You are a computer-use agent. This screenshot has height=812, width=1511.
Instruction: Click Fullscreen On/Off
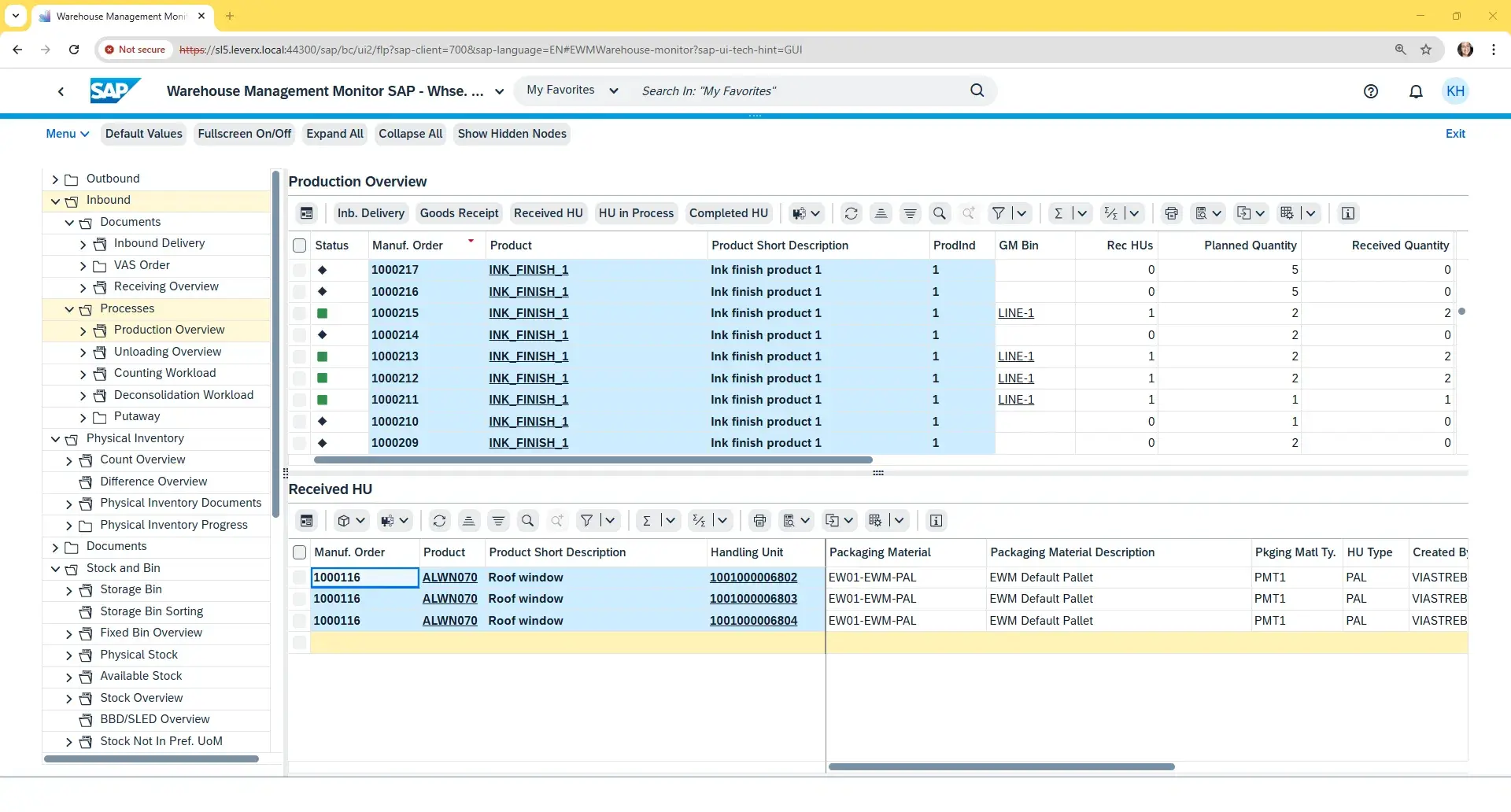[245, 134]
